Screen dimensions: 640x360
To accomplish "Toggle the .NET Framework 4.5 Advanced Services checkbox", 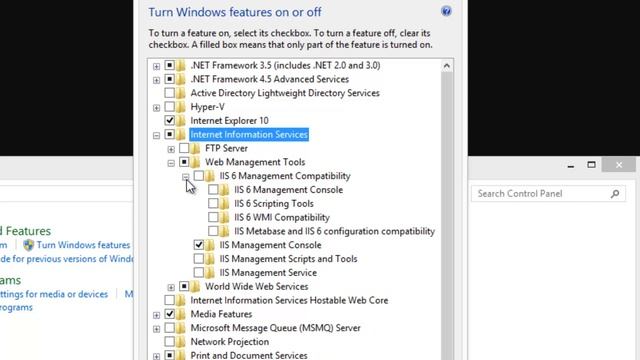I will tap(169, 79).
